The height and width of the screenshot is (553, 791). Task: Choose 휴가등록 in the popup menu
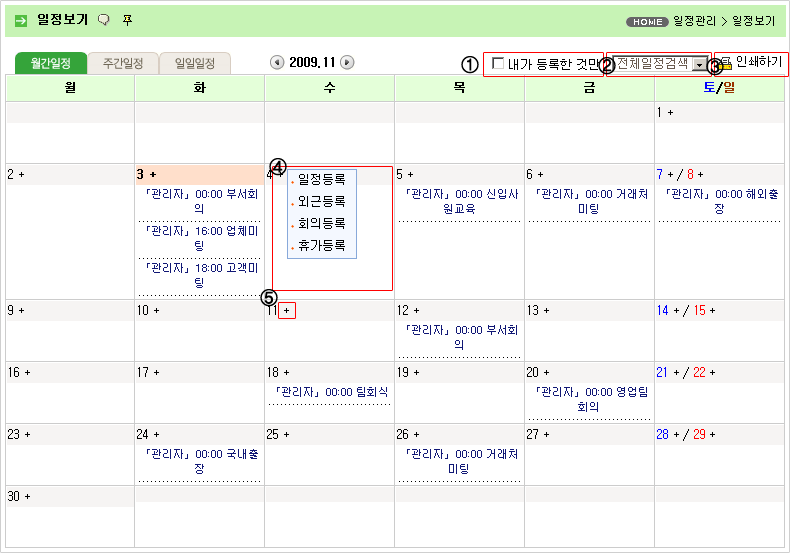(321, 245)
